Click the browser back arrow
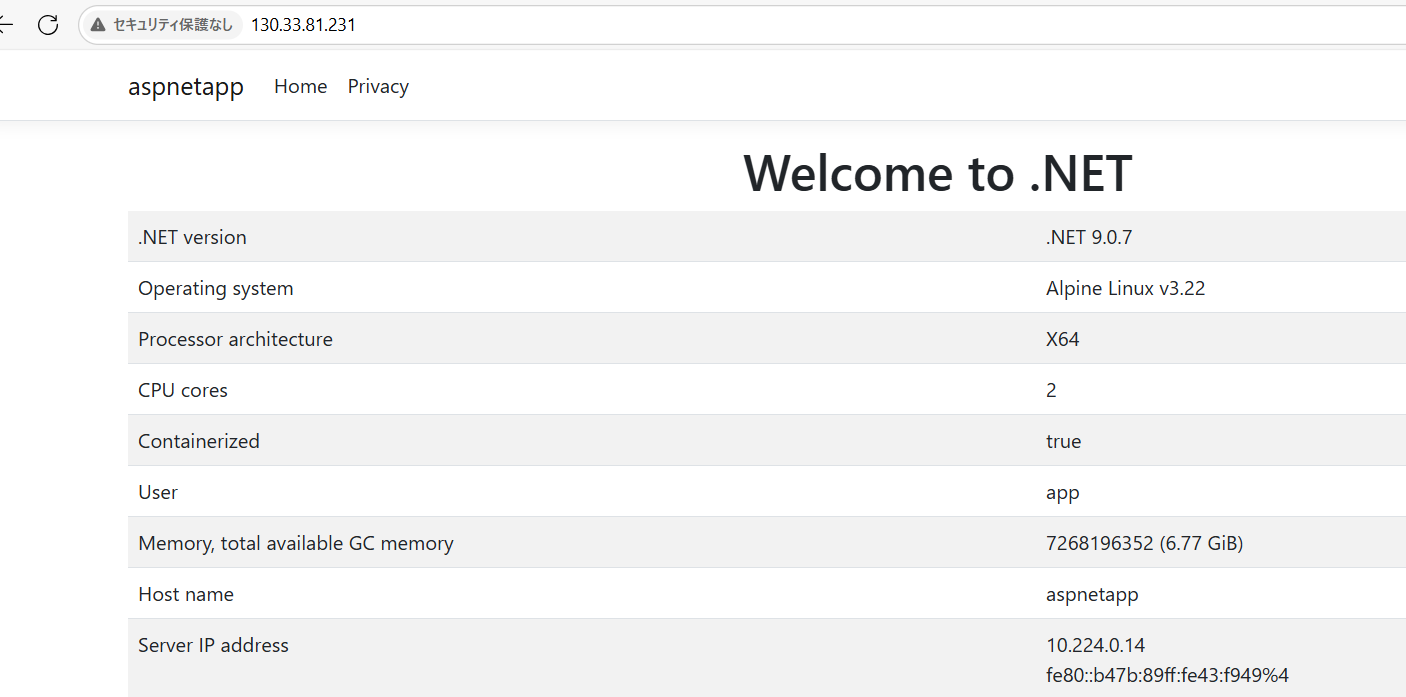Screen dimensions: 1406x697 click(x=6, y=25)
